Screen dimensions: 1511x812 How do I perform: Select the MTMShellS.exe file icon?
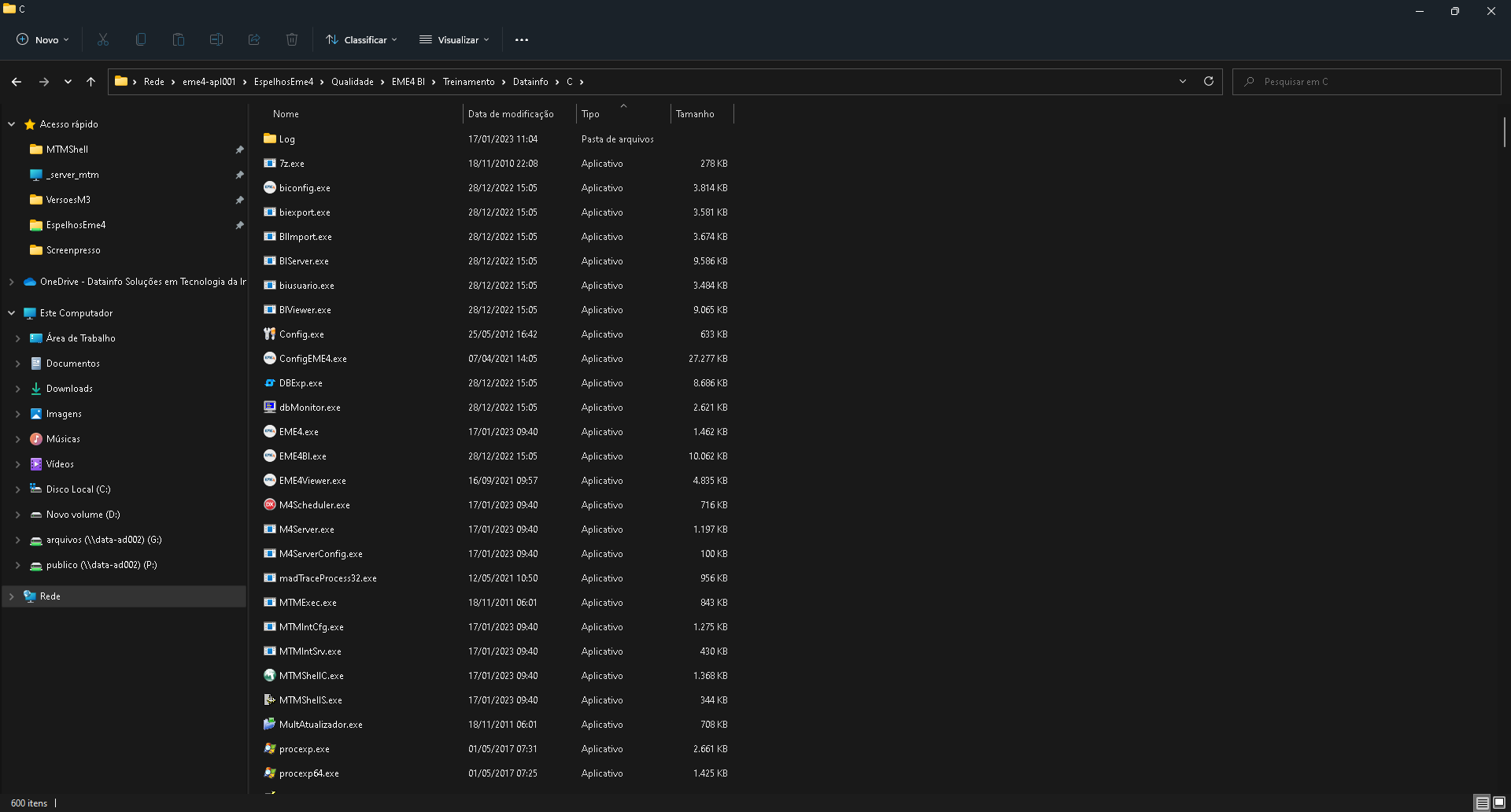pos(270,699)
